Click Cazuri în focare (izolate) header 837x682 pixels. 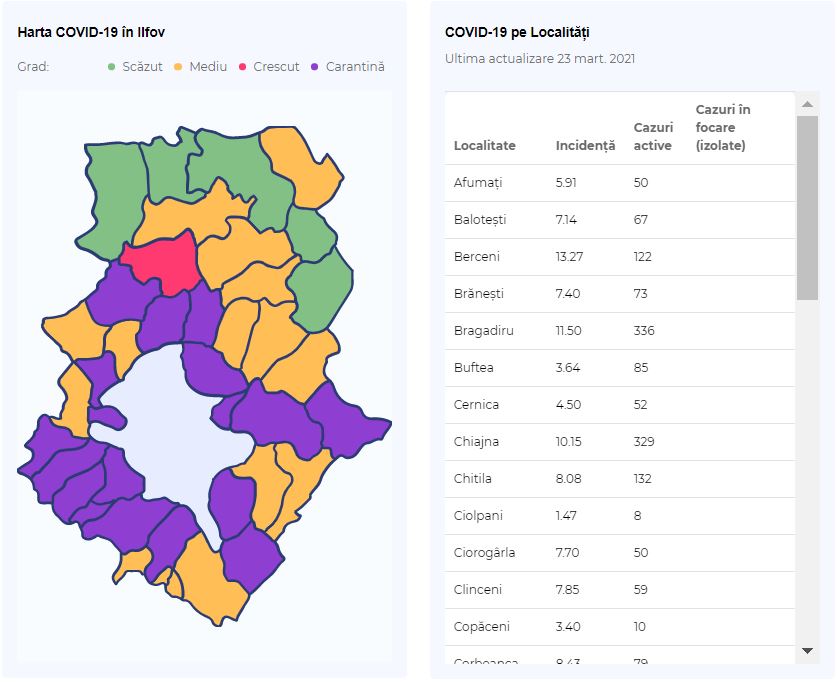[723, 127]
